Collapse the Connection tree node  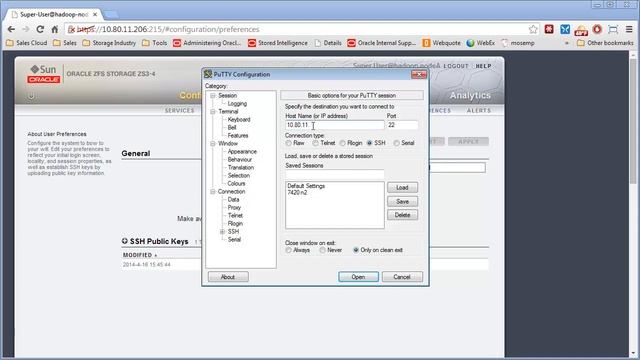[213, 191]
